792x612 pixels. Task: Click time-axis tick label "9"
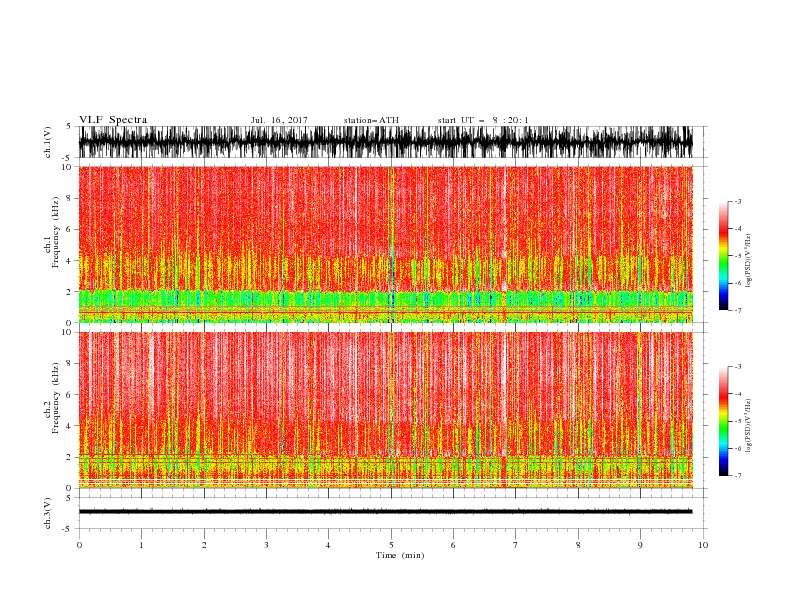640,545
